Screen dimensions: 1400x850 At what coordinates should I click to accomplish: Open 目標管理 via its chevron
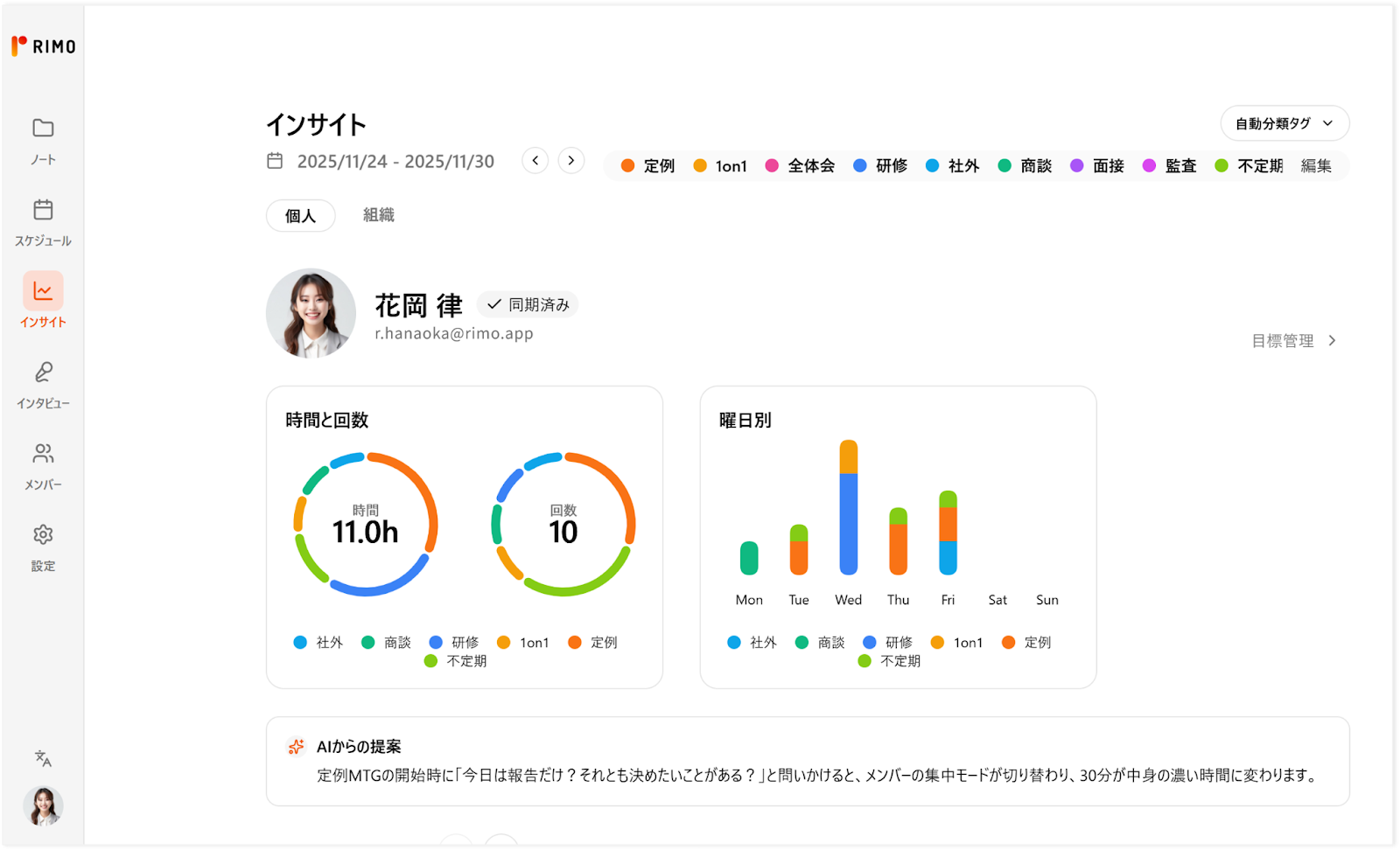1333,341
